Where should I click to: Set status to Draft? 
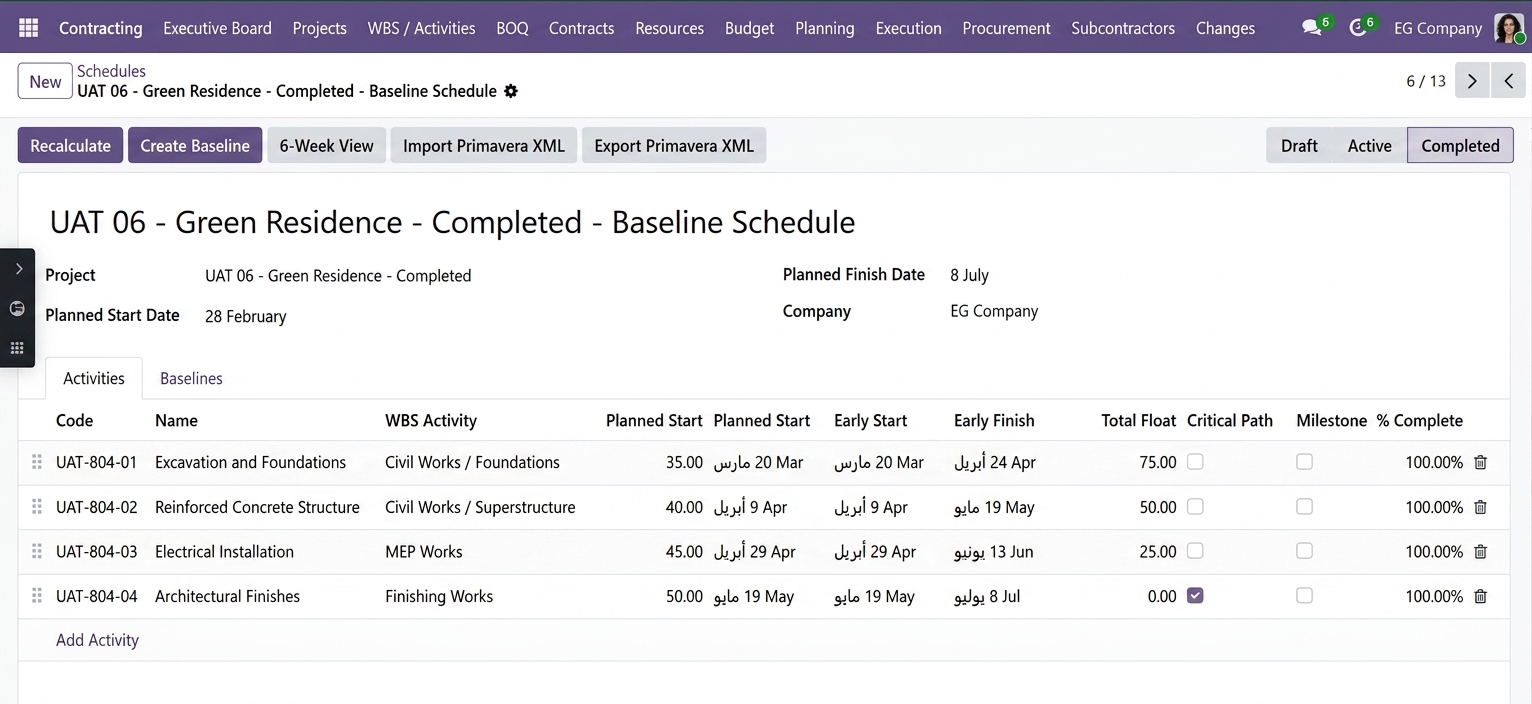point(1299,145)
